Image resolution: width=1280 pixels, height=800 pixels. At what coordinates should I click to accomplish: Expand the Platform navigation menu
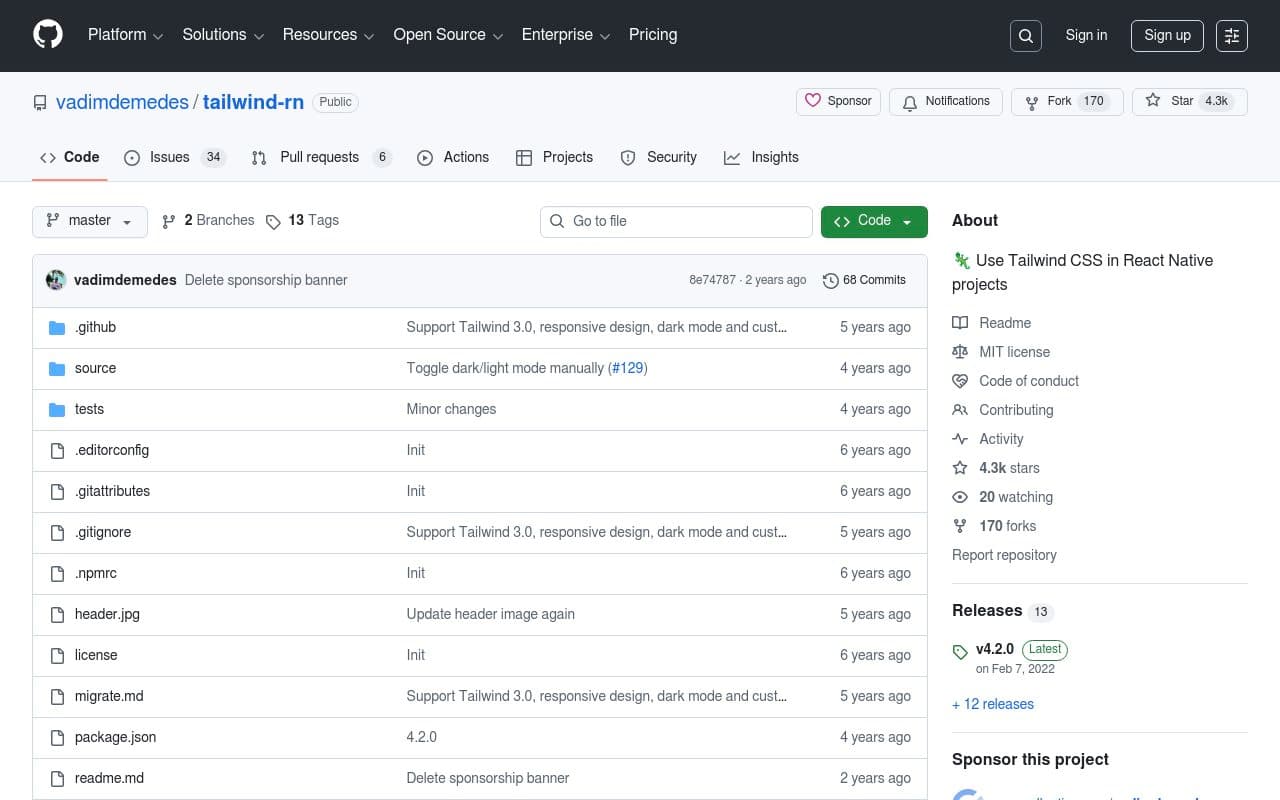click(125, 35)
